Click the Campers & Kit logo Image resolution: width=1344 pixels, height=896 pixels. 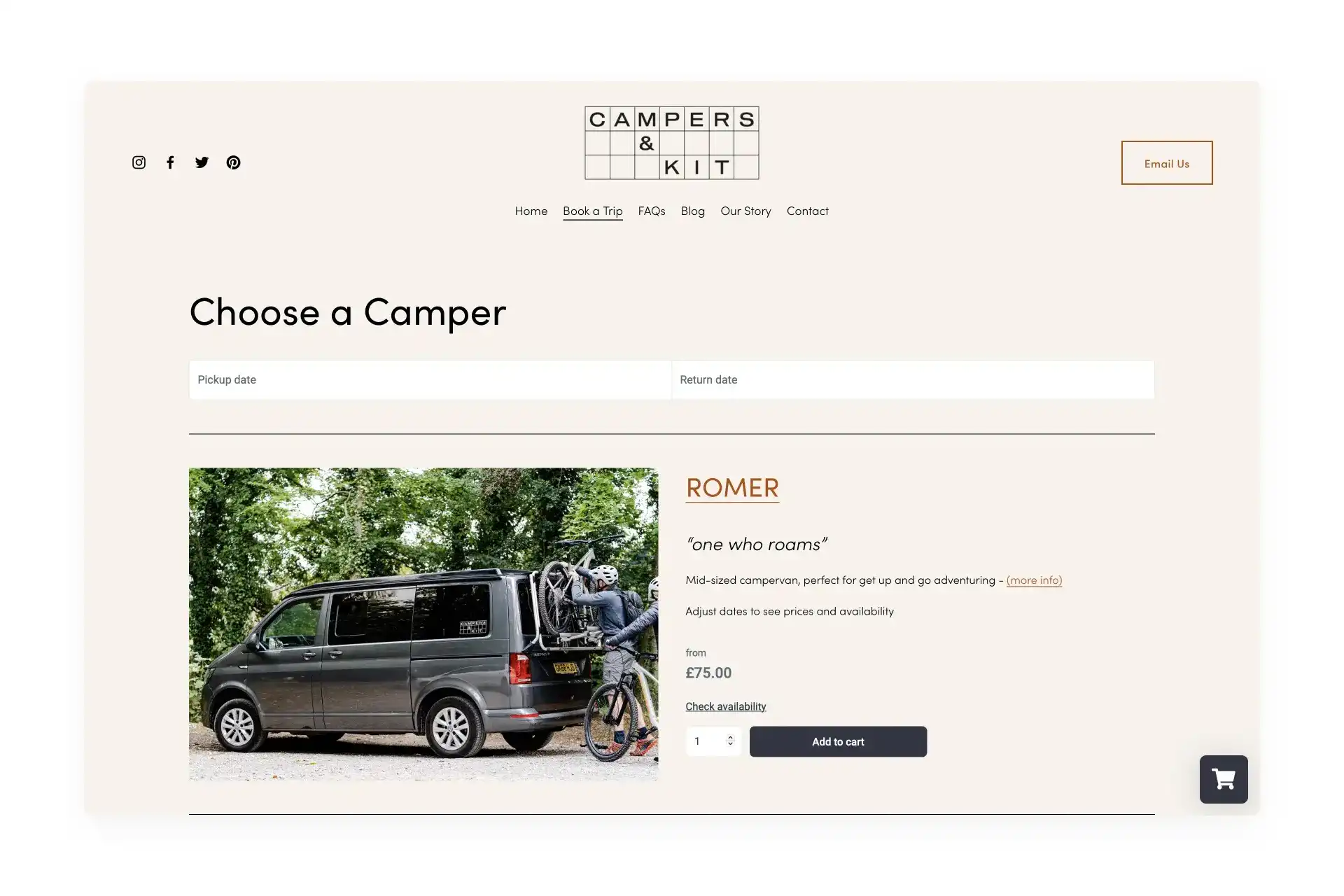(671, 142)
